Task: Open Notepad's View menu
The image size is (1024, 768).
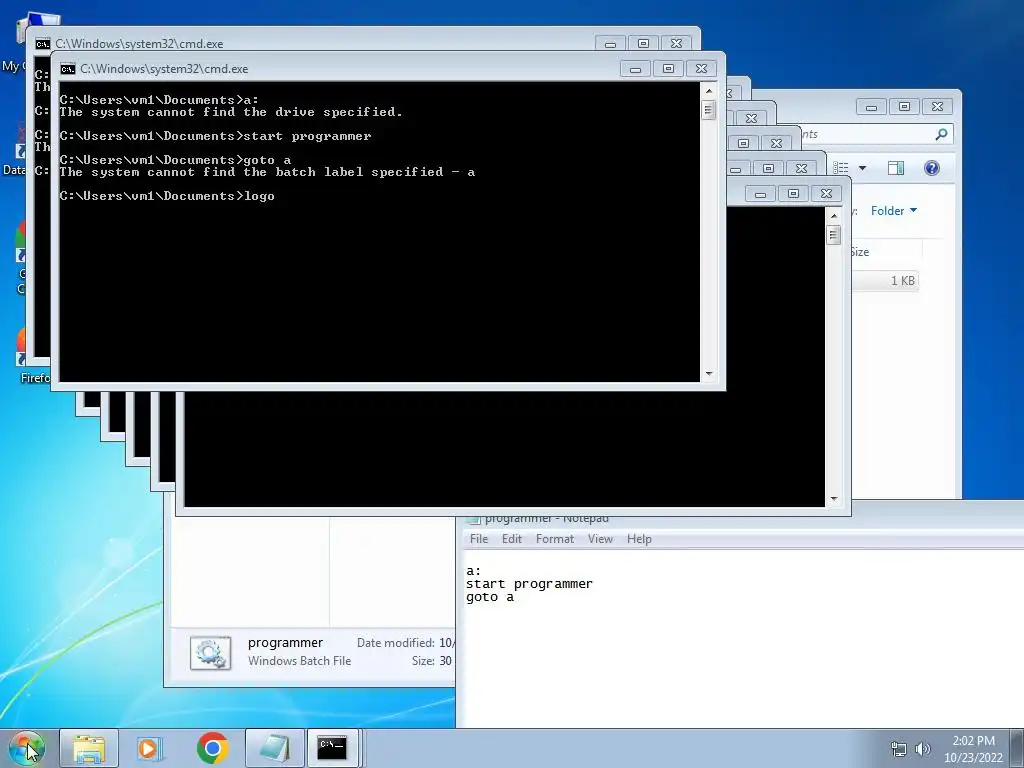Action: (600, 539)
